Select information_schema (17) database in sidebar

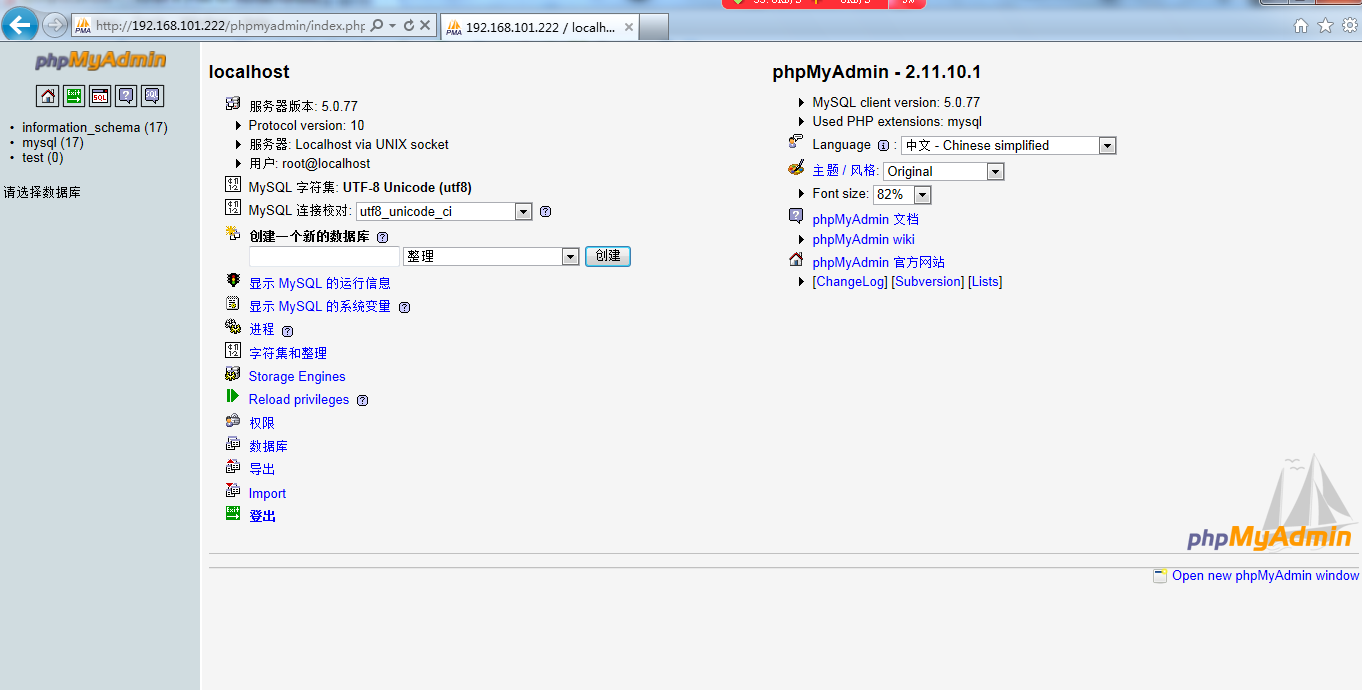point(95,127)
